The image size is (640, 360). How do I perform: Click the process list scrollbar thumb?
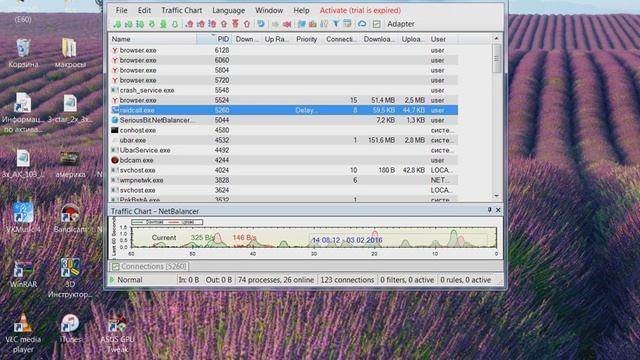coord(496,58)
